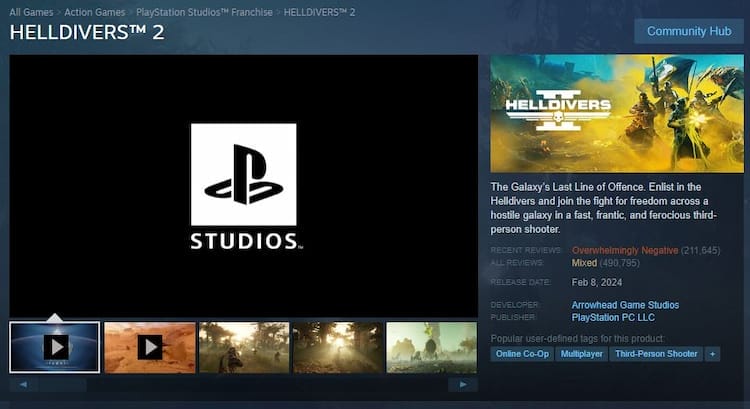Open the Community Hub

[x=688, y=31]
